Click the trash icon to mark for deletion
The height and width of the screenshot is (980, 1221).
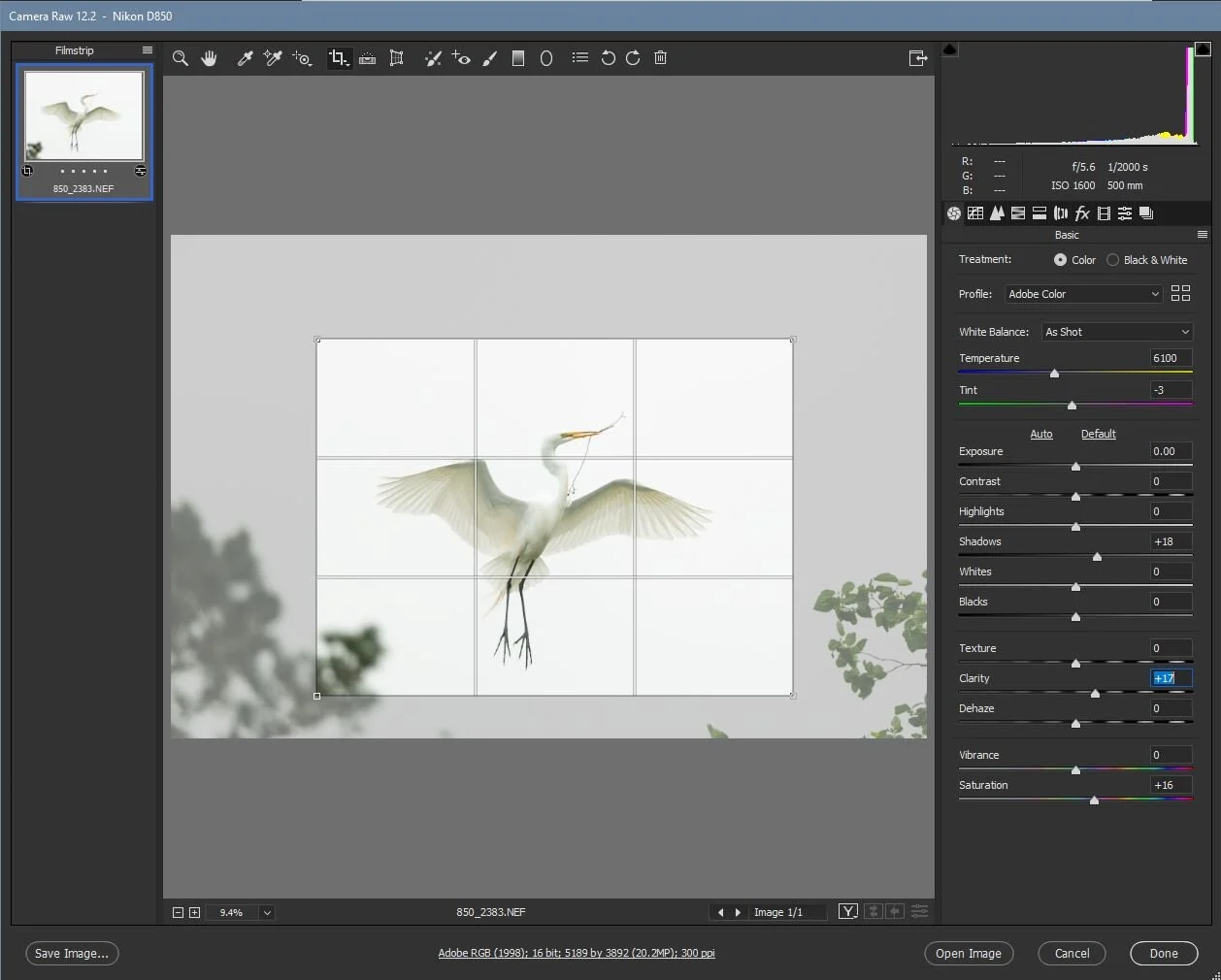click(x=660, y=58)
